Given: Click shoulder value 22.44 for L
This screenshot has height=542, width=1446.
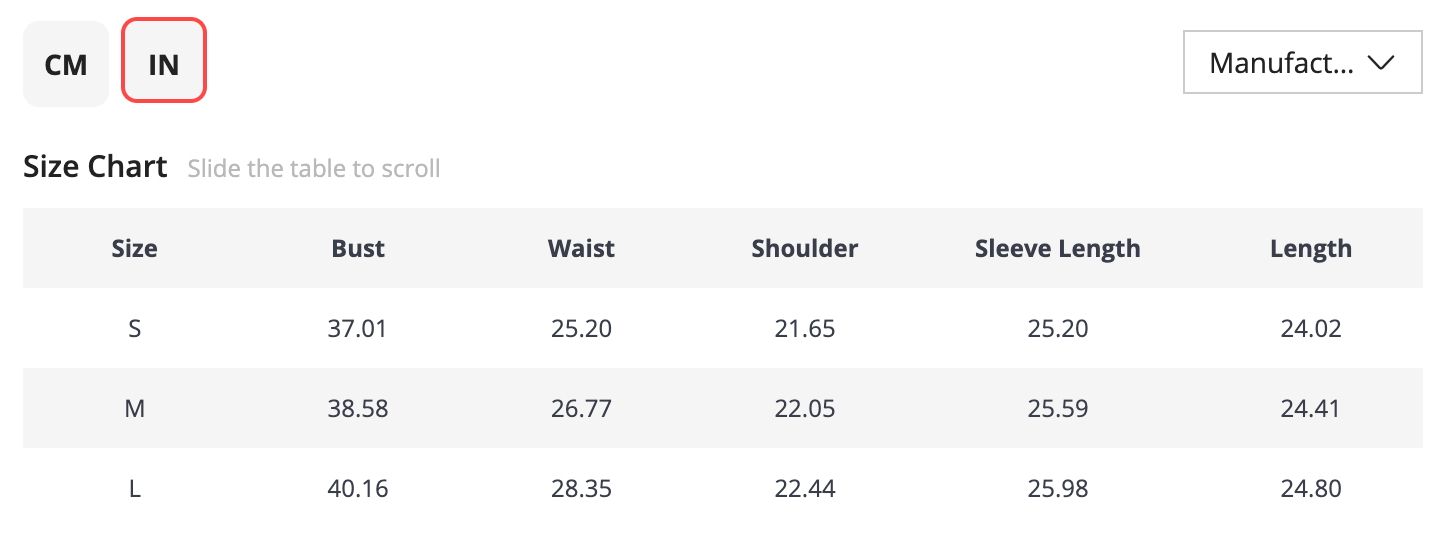Looking at the screenshot, I should [805, 488].
